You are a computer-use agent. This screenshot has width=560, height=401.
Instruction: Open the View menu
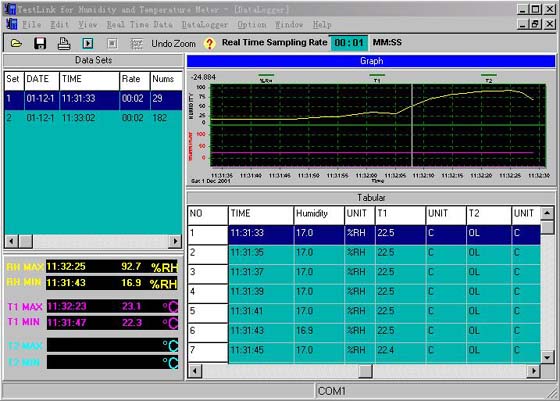(x=88, y=25)
